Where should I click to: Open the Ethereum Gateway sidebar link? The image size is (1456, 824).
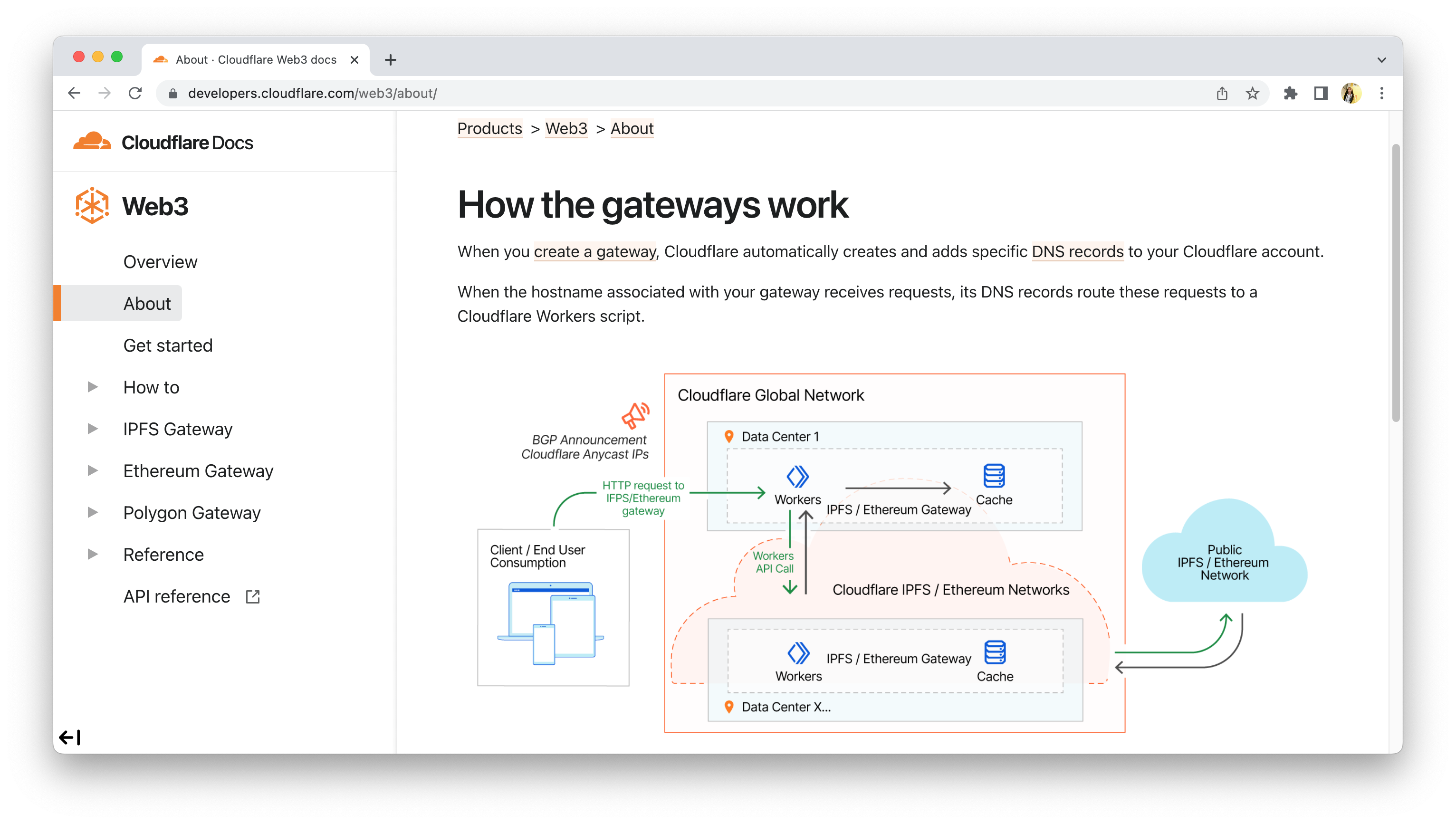[198, 471]
